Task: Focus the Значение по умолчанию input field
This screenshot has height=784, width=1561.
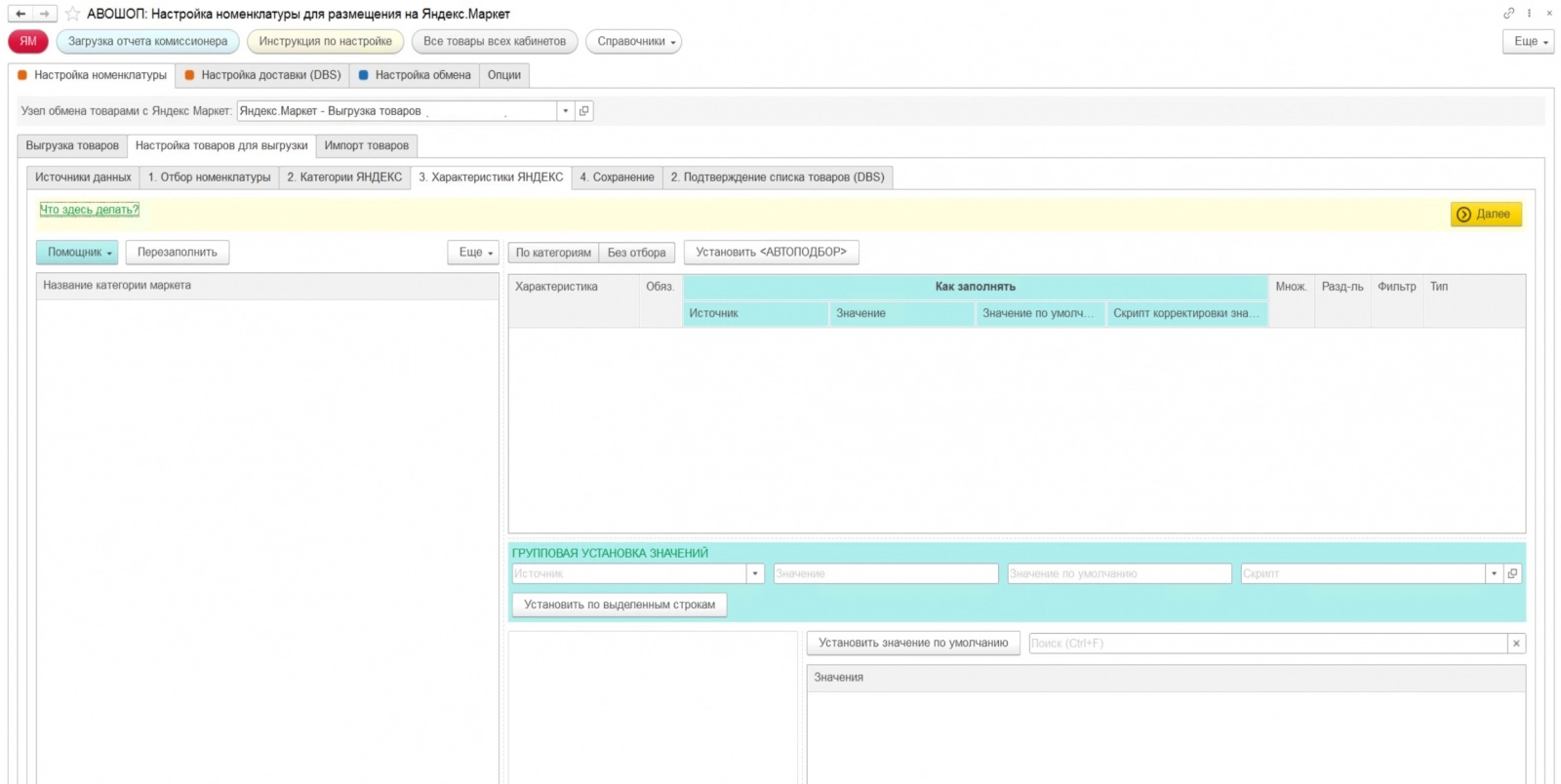Action: click(x=1119, y=573)
